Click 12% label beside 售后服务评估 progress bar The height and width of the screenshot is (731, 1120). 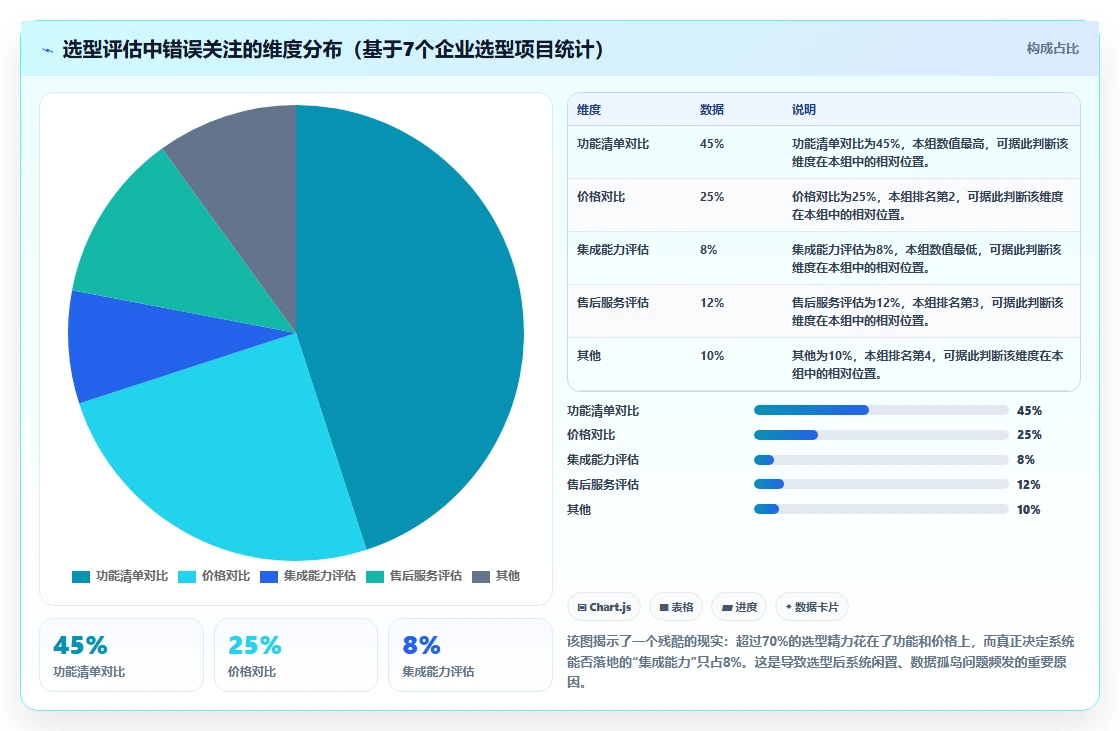tap(1029, 484)
